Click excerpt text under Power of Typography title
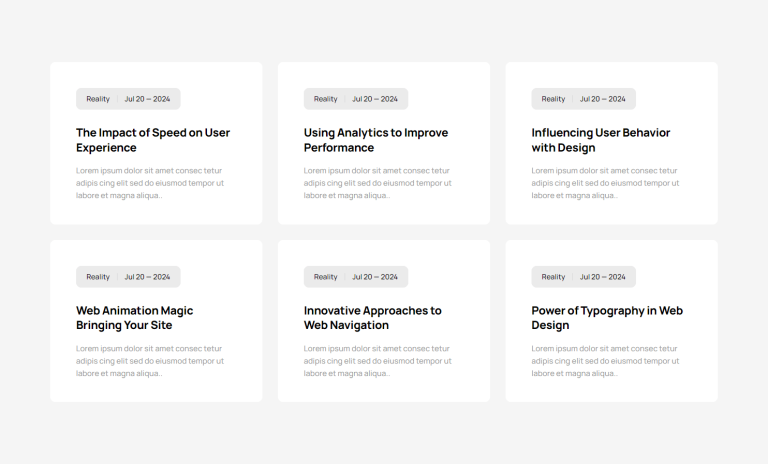Screen dimensions: 768x464 [x=605, y=360]
